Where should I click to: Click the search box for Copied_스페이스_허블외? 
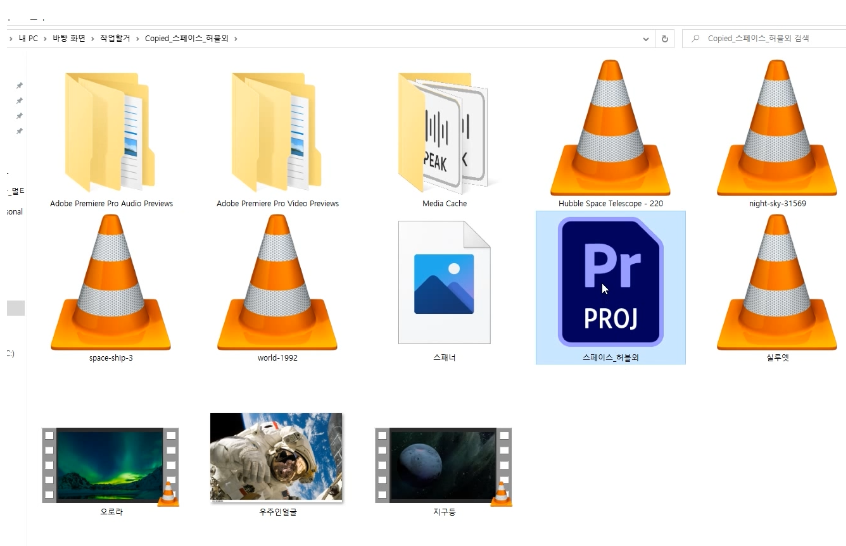coord(765,39)
